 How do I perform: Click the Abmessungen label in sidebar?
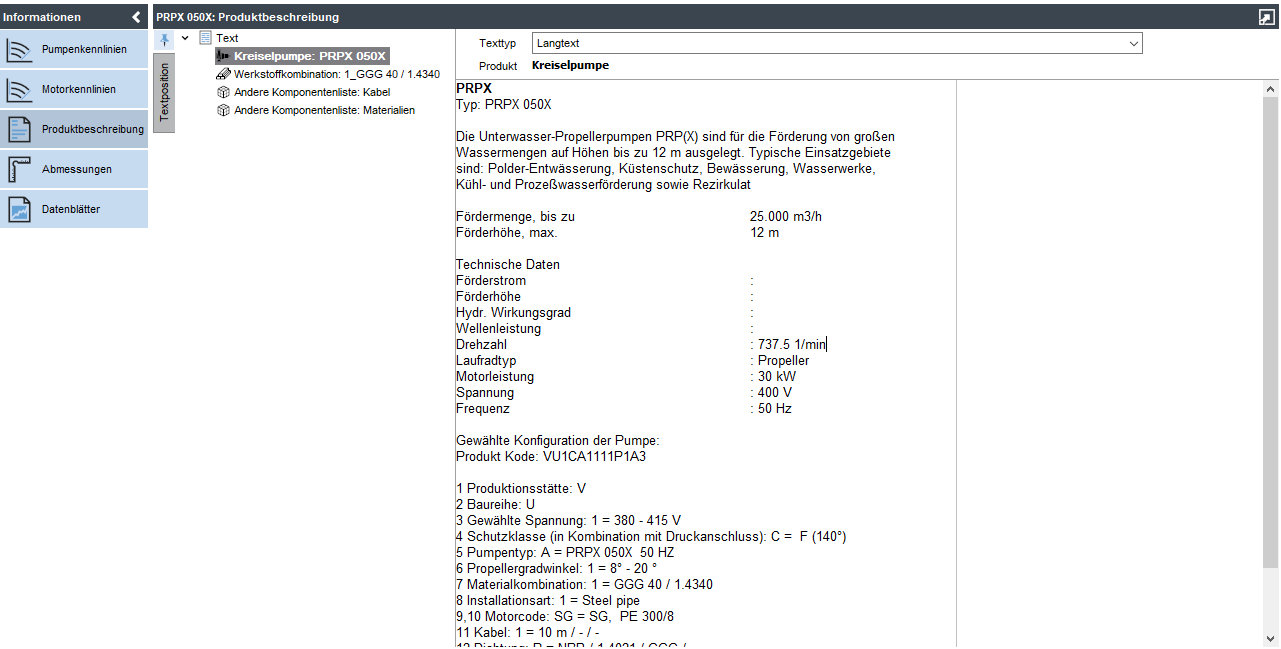point(77,169)
